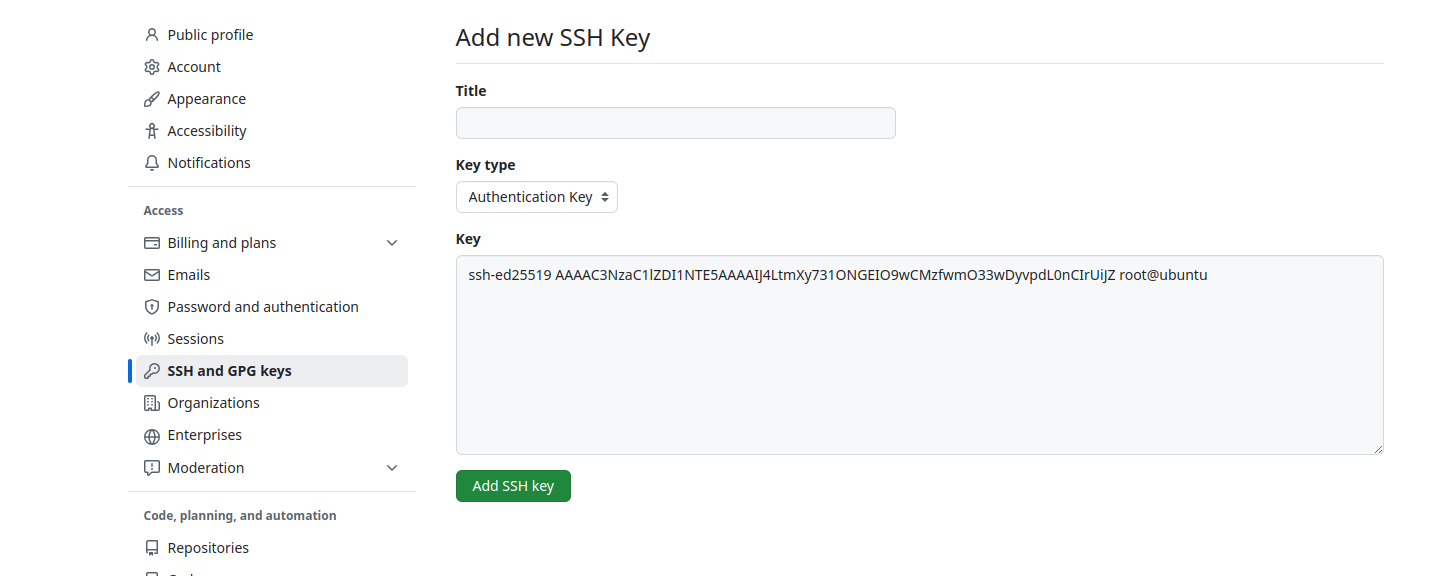
Task: Click the Sessions broadcast icon
Action: [x=152, y=339]
